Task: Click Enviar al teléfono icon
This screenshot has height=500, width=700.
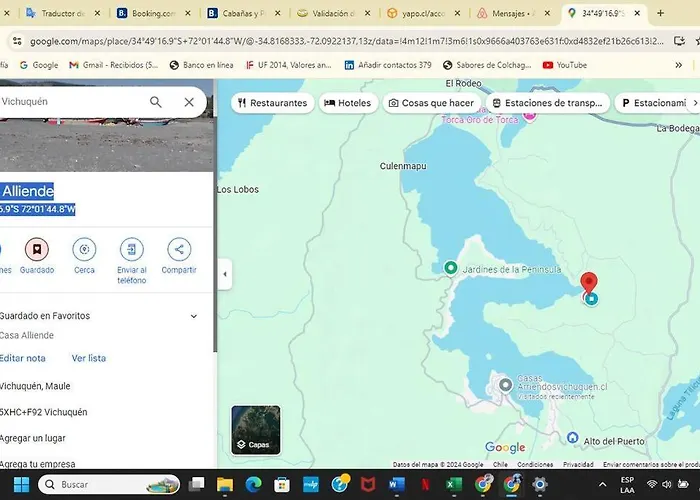Action: pyautogui.click(x=132, y=249)
